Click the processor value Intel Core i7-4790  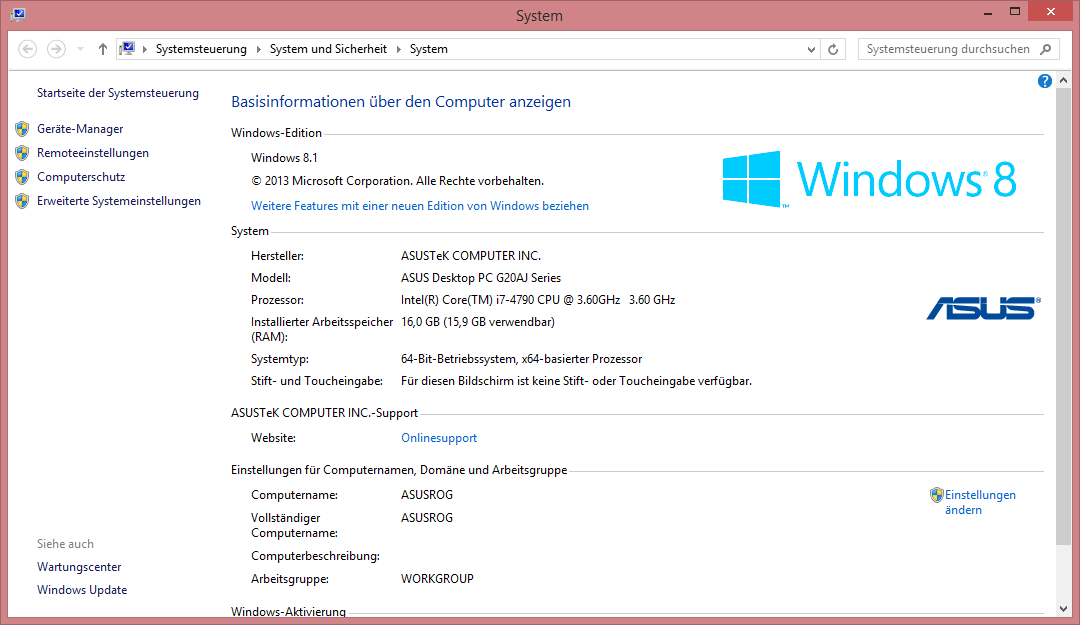538,300
